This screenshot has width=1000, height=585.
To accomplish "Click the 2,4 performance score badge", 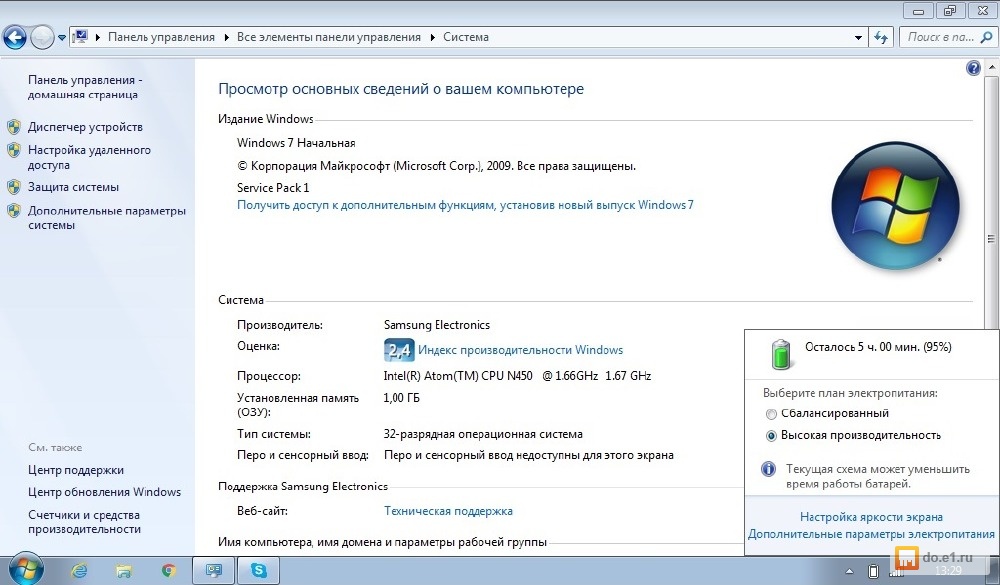I will [399, 350].
